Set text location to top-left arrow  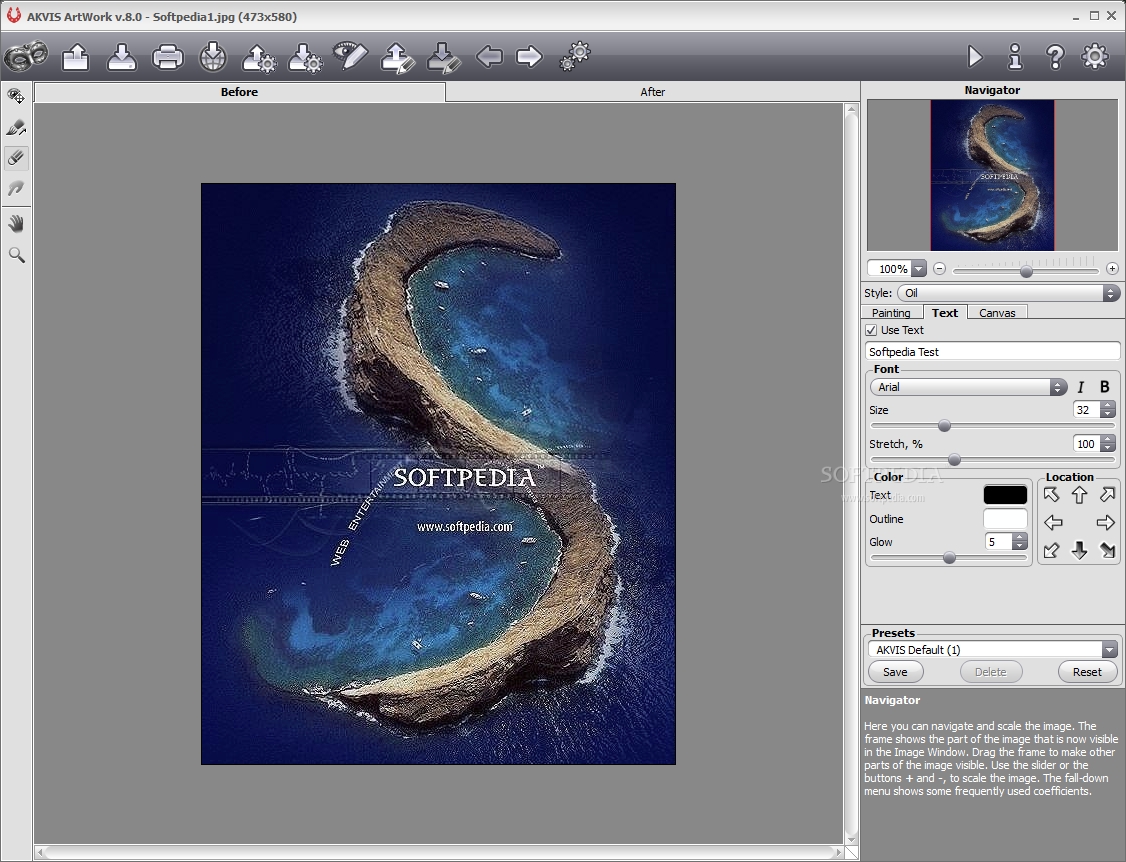tap(1051, 495)
